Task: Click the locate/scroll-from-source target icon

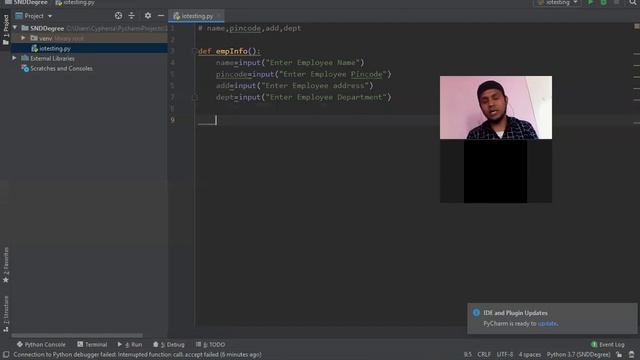Action: point(118,16)
